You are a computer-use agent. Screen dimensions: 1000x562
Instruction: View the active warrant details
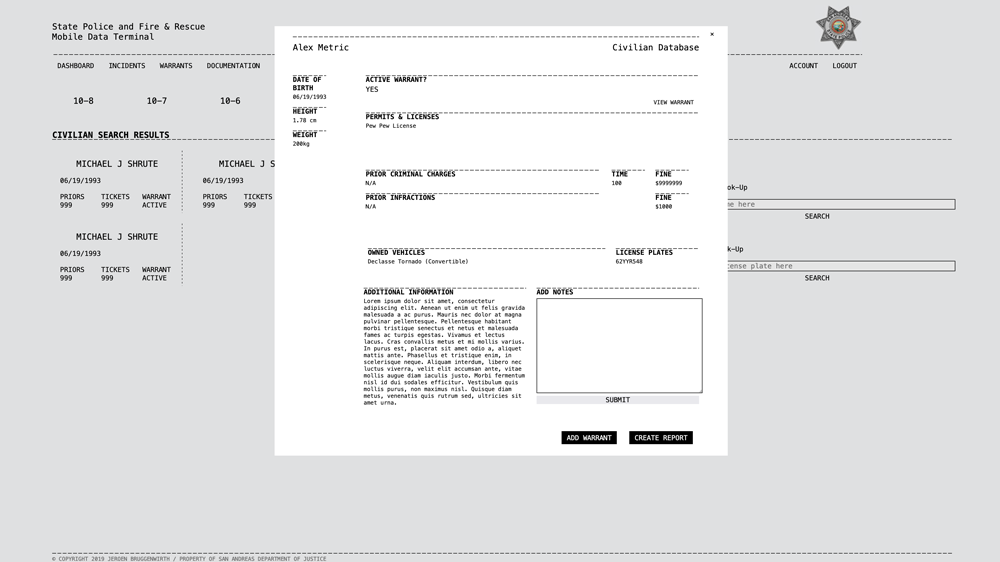coord(673,103)
